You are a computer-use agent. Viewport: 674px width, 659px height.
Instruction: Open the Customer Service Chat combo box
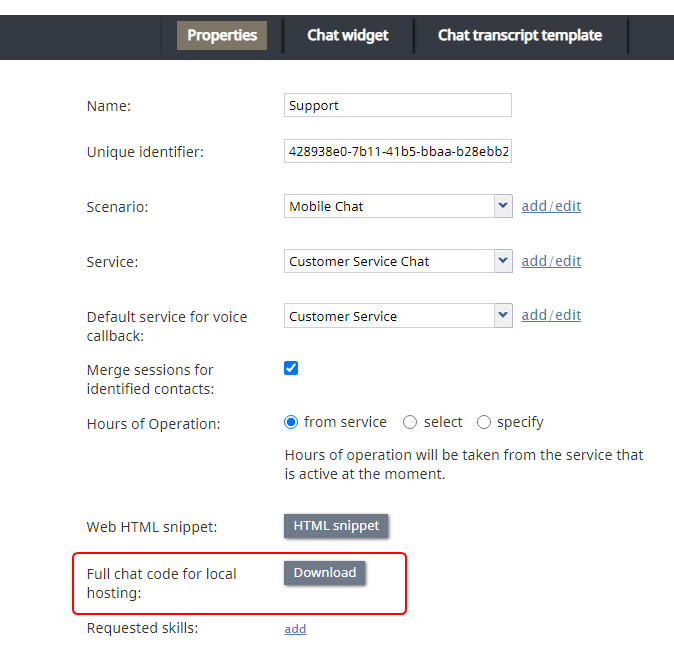click(x=398, y=261)
